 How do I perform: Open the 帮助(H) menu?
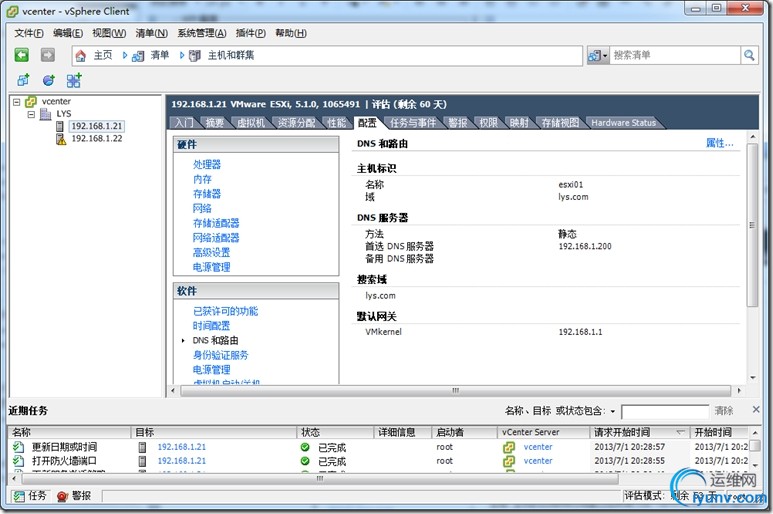point(291,33)
